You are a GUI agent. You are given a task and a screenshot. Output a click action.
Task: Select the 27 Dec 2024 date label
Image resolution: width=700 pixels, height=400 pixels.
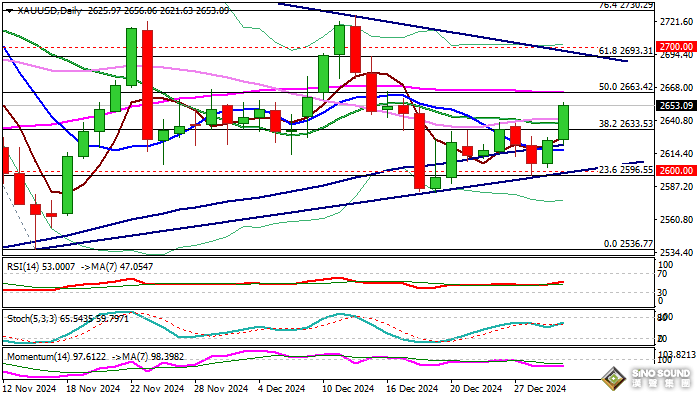click(540, 389)
